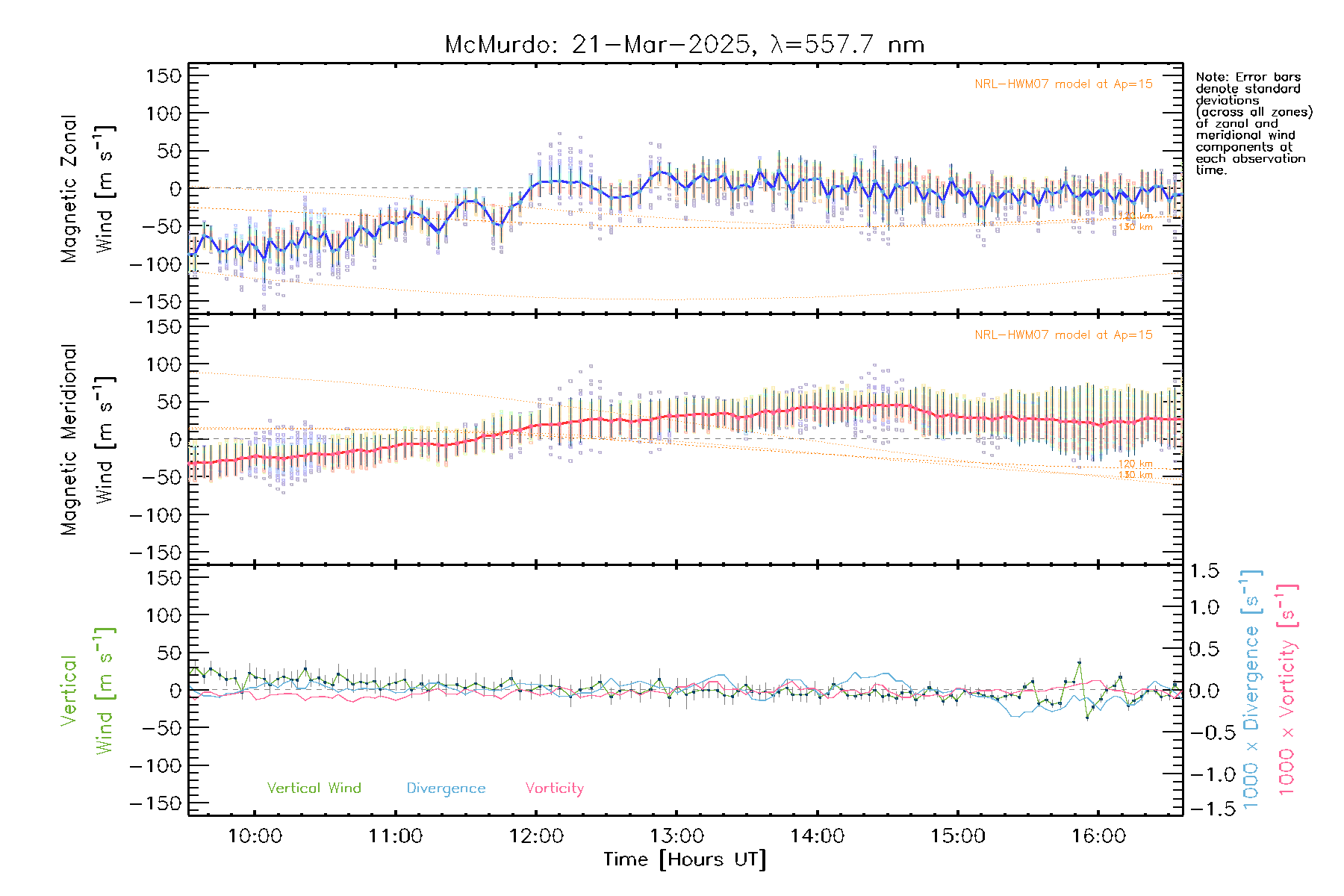Click the NRL-HWM07 model label in zonal panel
The image size is (1344, 896).
(1063, 84)
